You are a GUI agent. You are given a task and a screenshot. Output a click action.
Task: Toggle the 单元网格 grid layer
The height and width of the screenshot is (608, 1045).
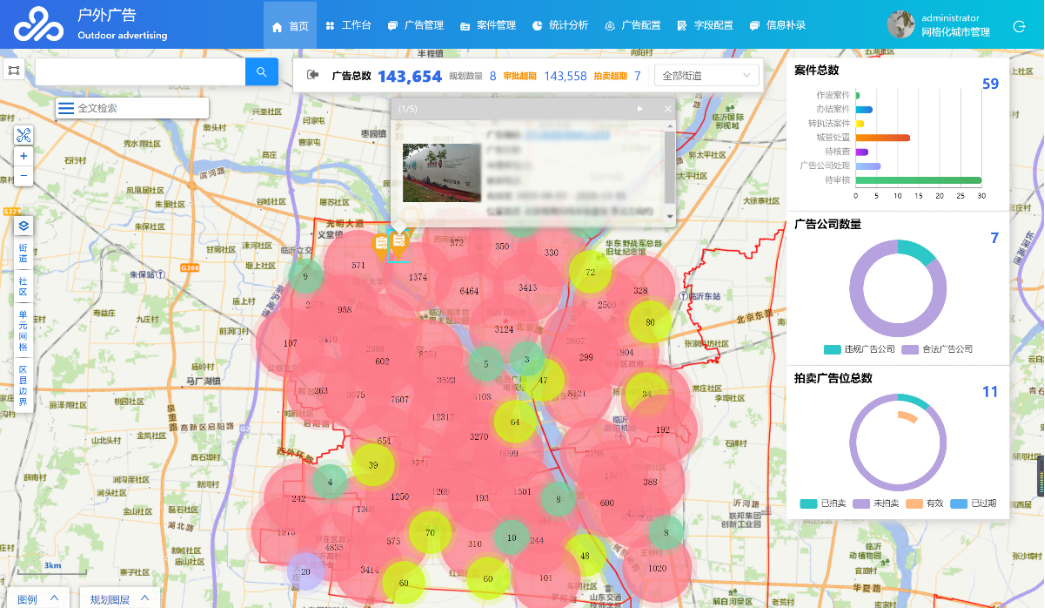pos(24,326)
